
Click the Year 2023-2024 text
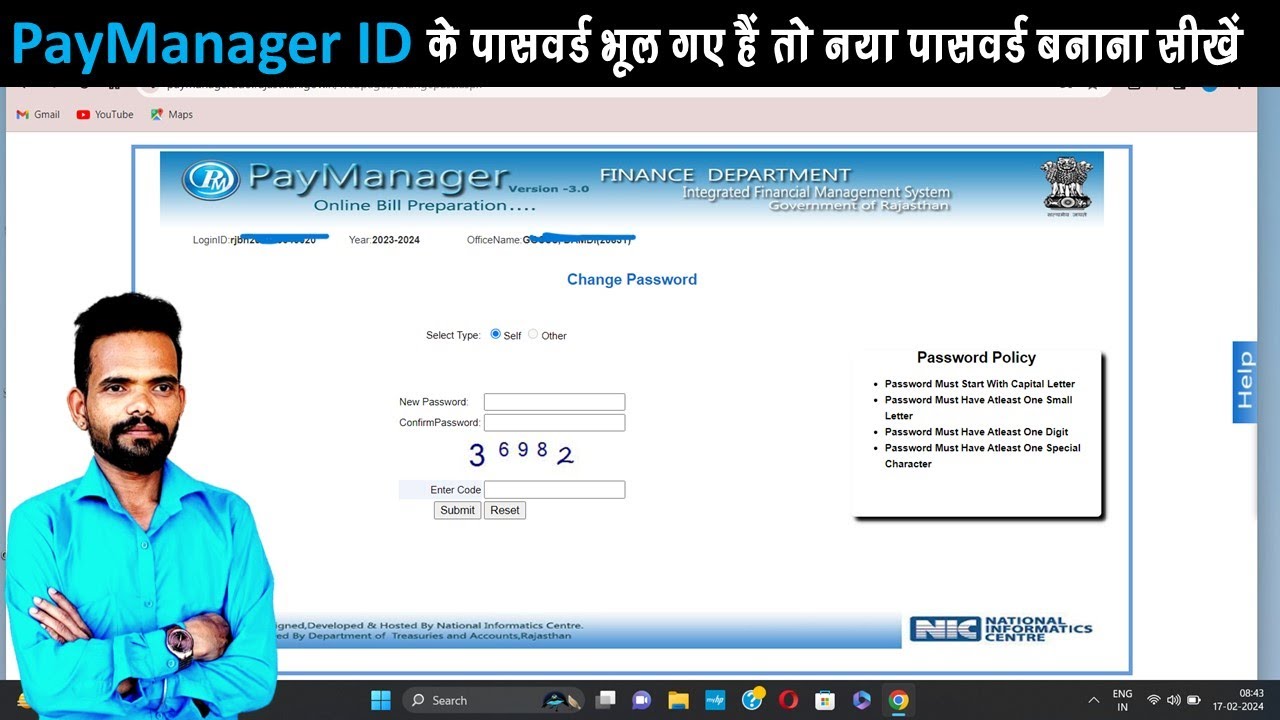[x=384, y=240]
